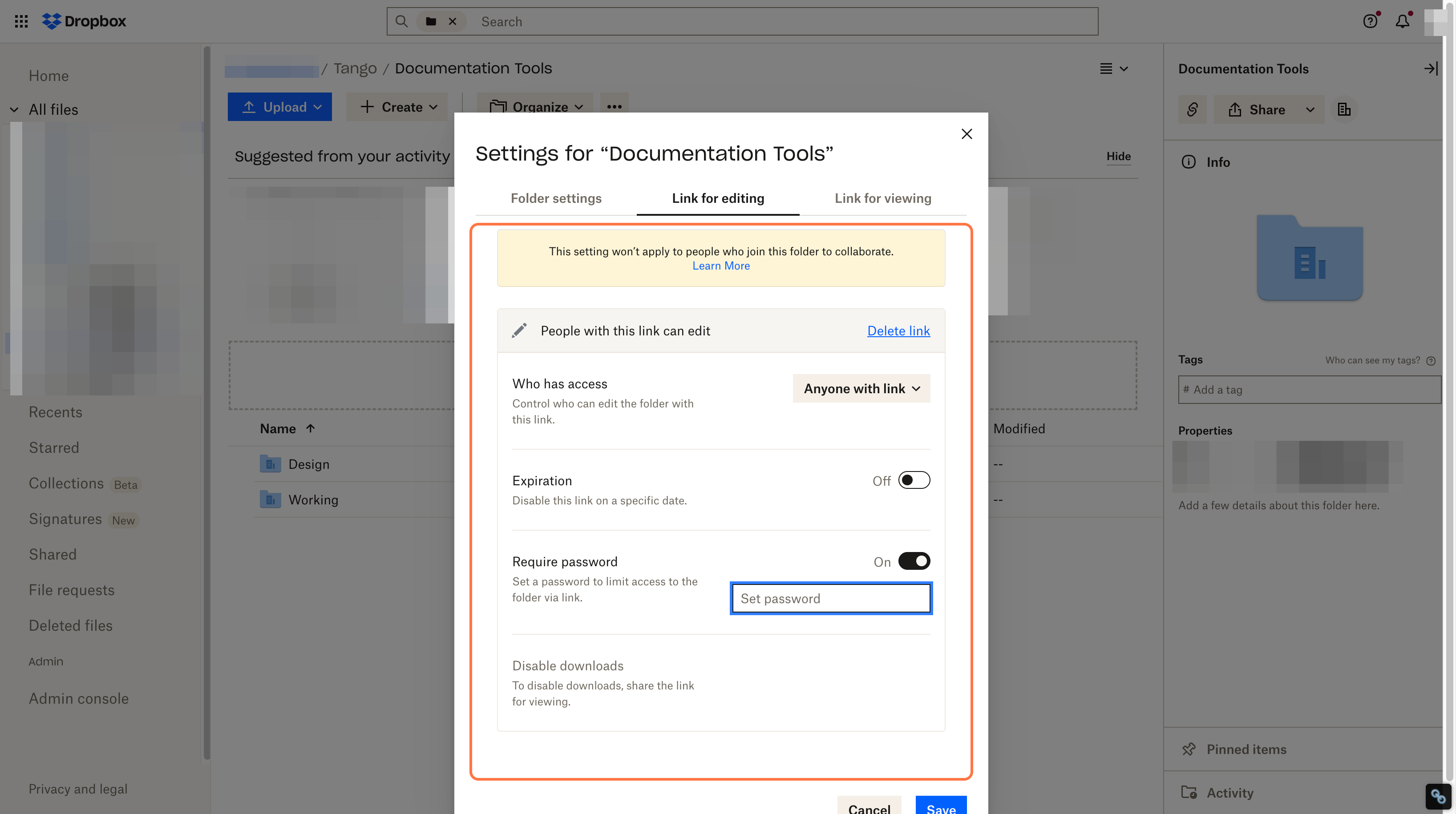Open the Design folder icon

[271, 464]
